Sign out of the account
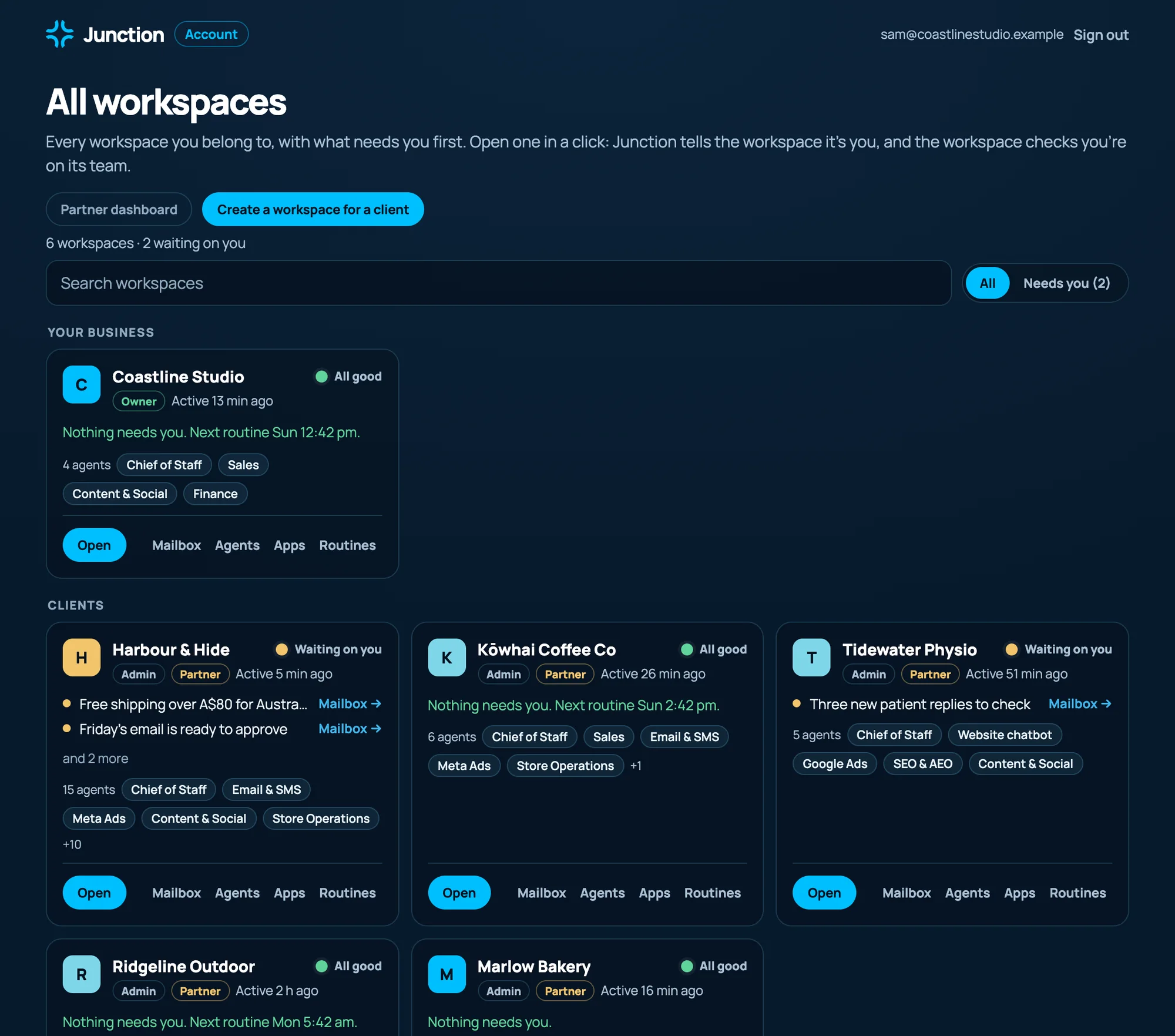Screen dimensions: 1175x1036 (x=1101, y=35)
